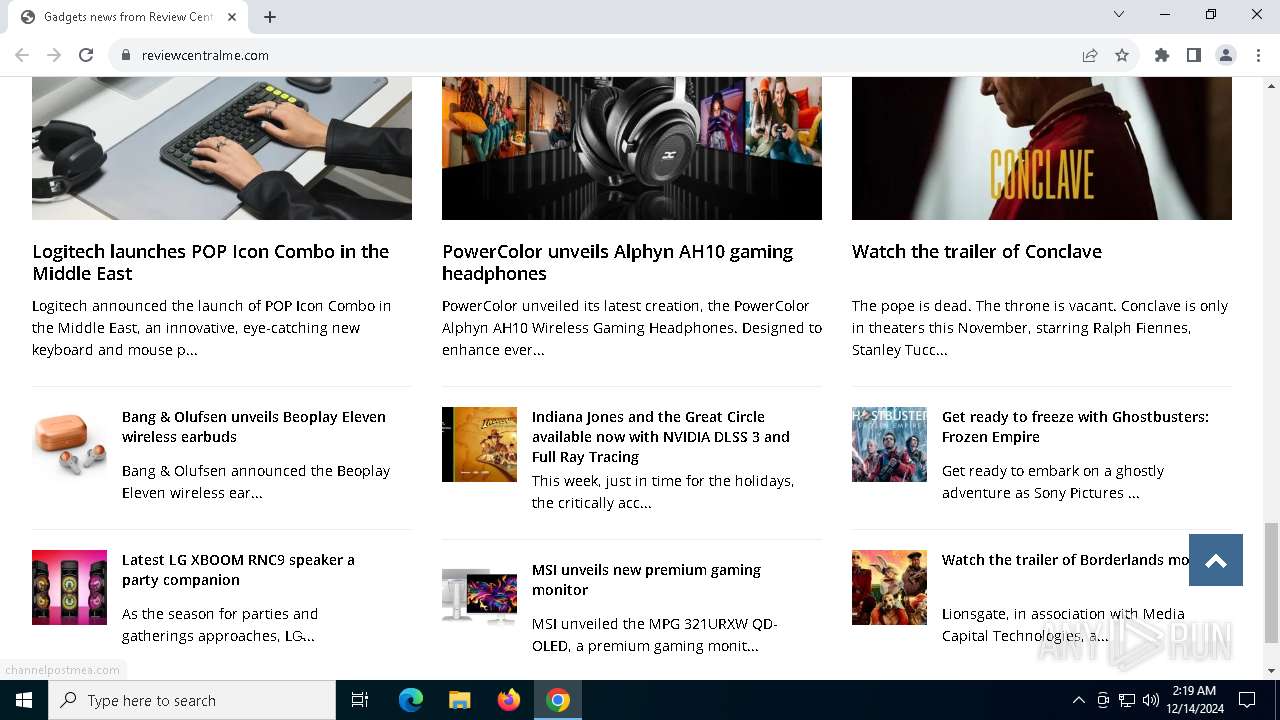Open a new browser tab
1280x720 pixels.
coord(270,17)
